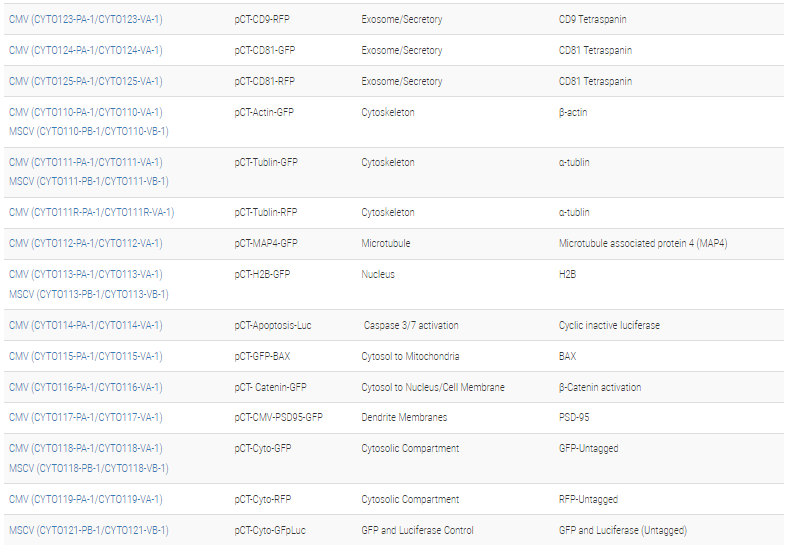Click the CMV CYTO0119-PA-1 Cyto-RFP link
The width and height of the screenshot is (789, 559).
85,499
